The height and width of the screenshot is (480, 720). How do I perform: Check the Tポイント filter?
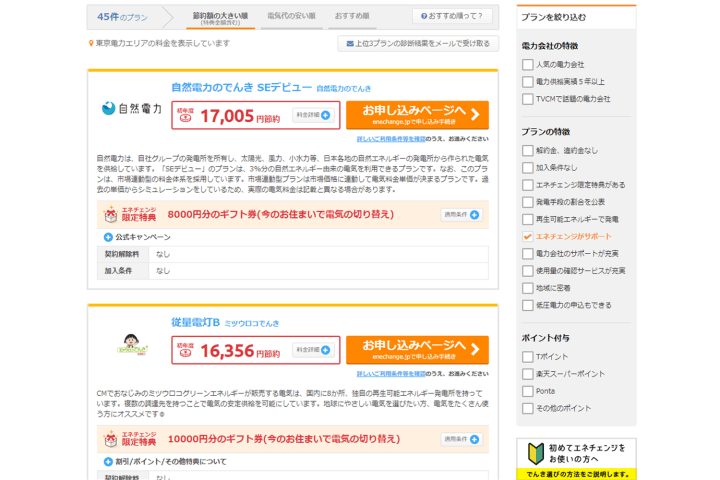tap(528, 357)
